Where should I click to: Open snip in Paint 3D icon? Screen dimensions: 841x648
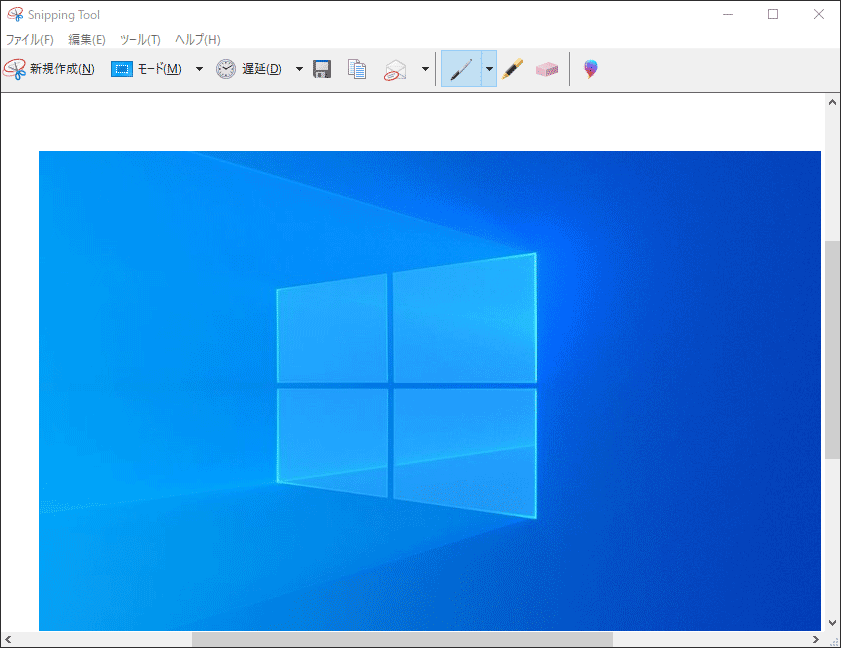[x=591, y=69]
